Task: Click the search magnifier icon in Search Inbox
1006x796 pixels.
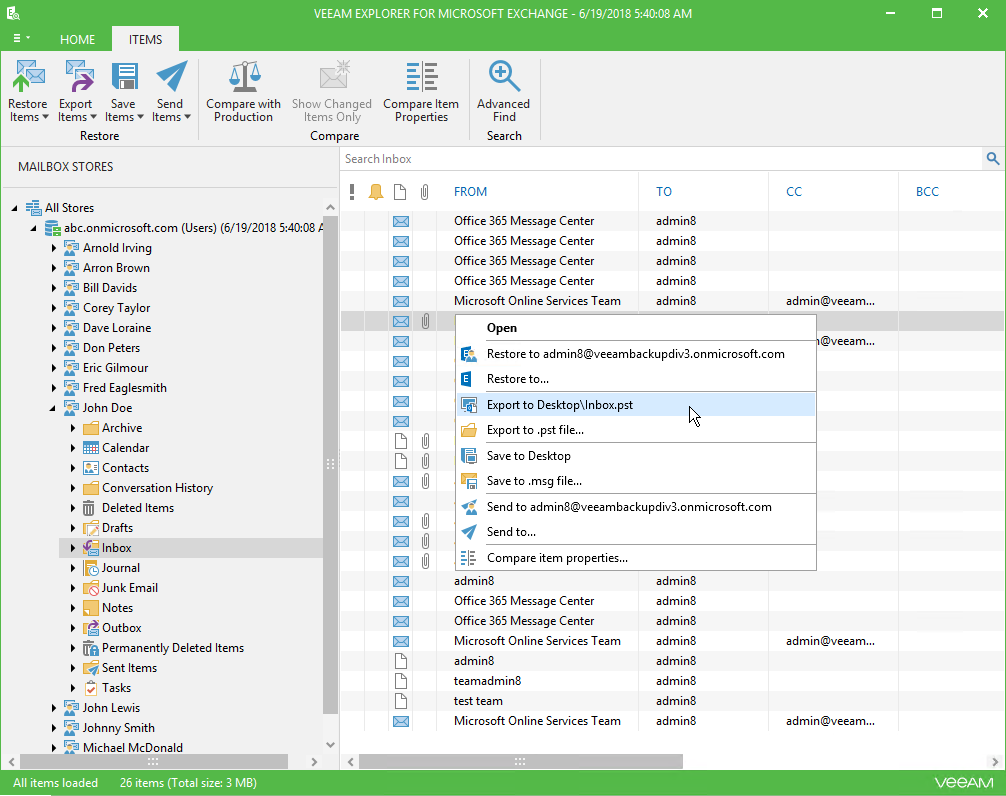Action: pyautogui.click(x=993, y=158)
